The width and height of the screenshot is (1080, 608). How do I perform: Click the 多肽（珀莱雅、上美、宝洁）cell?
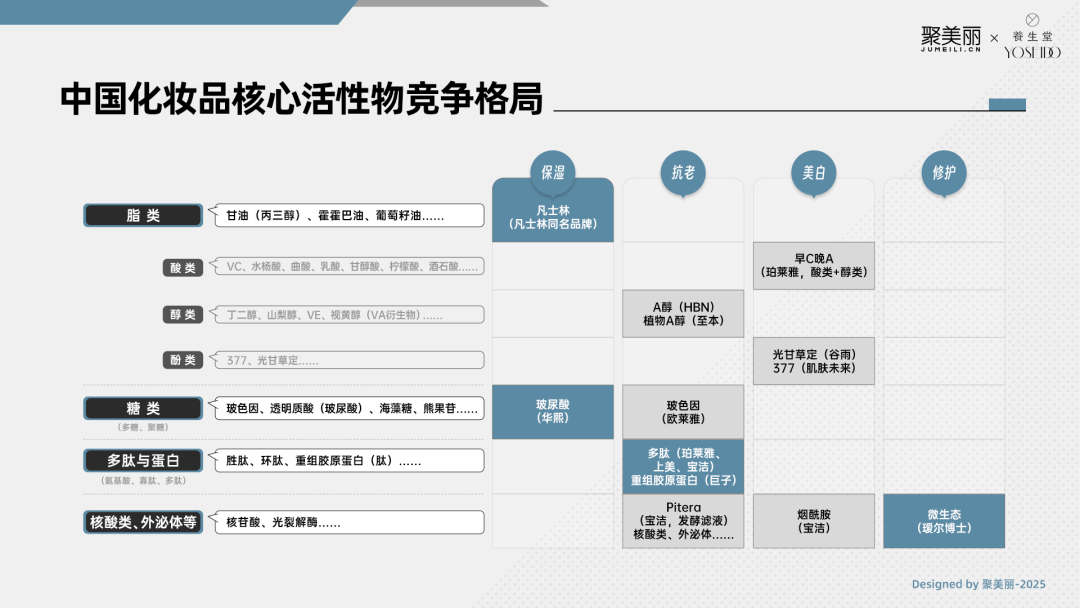tap(683, 466)
